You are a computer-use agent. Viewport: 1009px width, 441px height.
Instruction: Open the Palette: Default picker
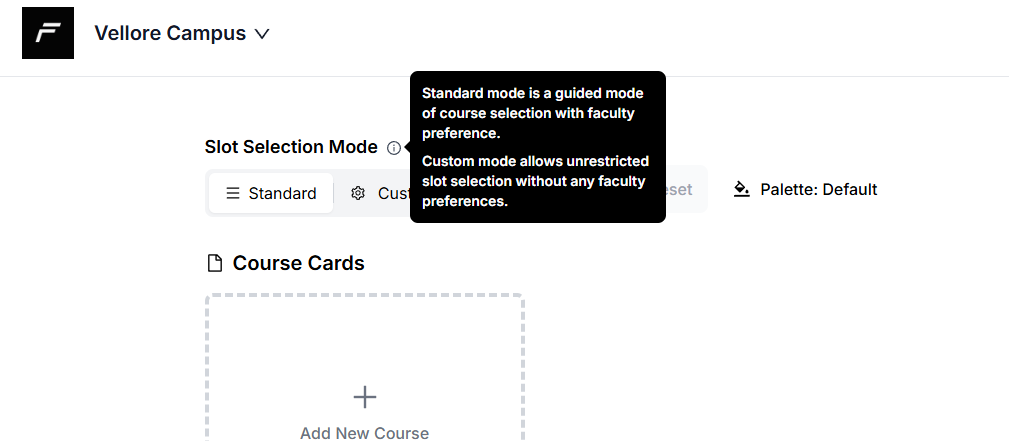pyautogui.click(x=806, y=189)
